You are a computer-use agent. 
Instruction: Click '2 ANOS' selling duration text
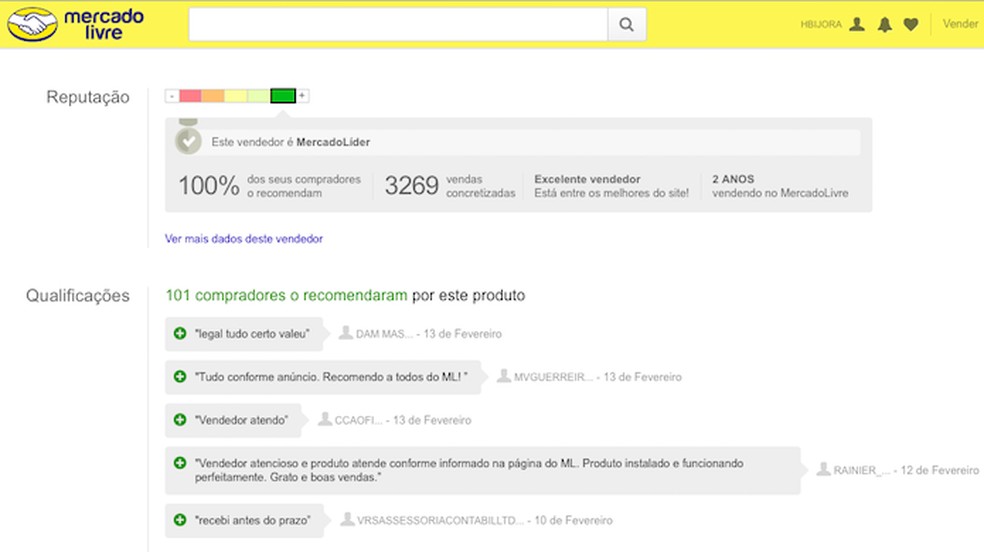click(733, 179)
